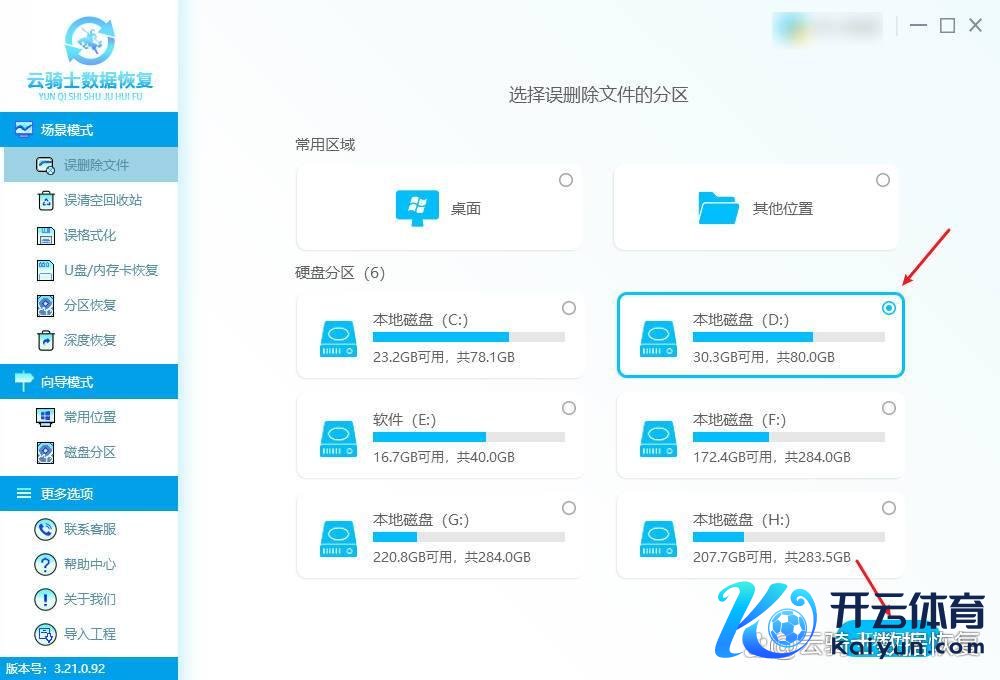Choose the U盘/内存卡恢复 icon

coord(45,270)
